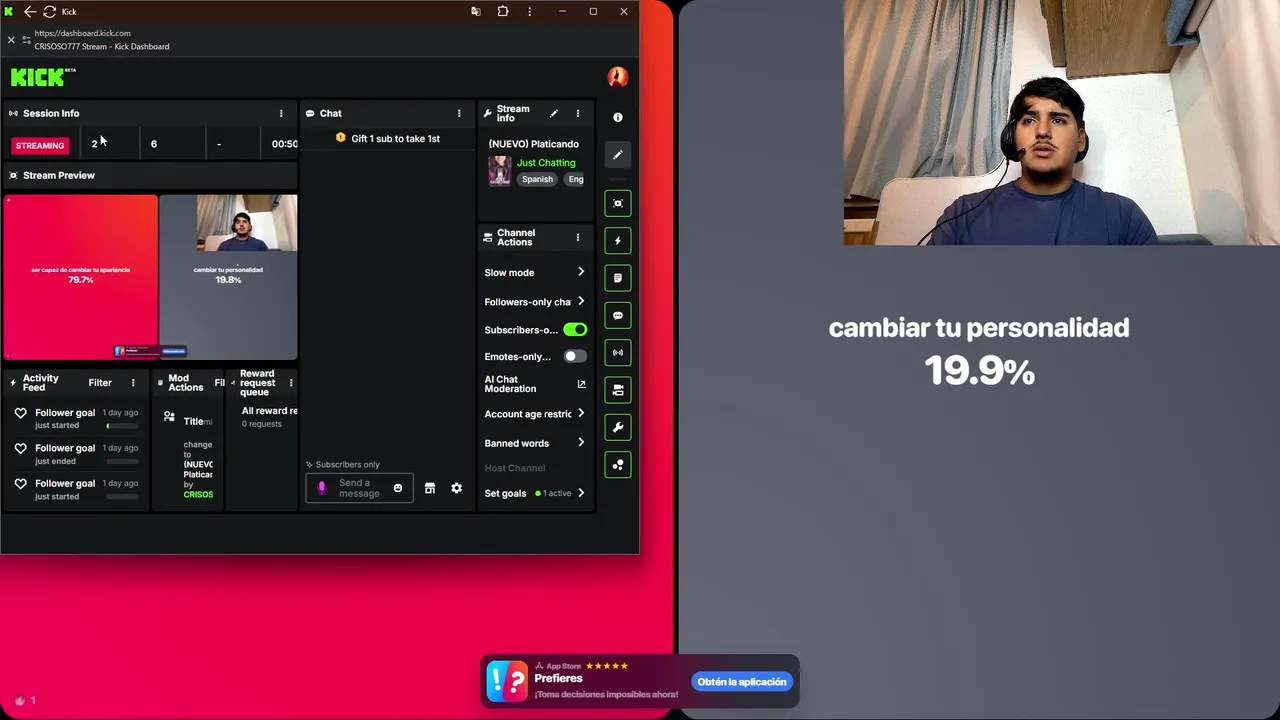Toggle the Reward queue sidebar icon
Screen dimensions: 1280x720
click(x=618, y=465)
